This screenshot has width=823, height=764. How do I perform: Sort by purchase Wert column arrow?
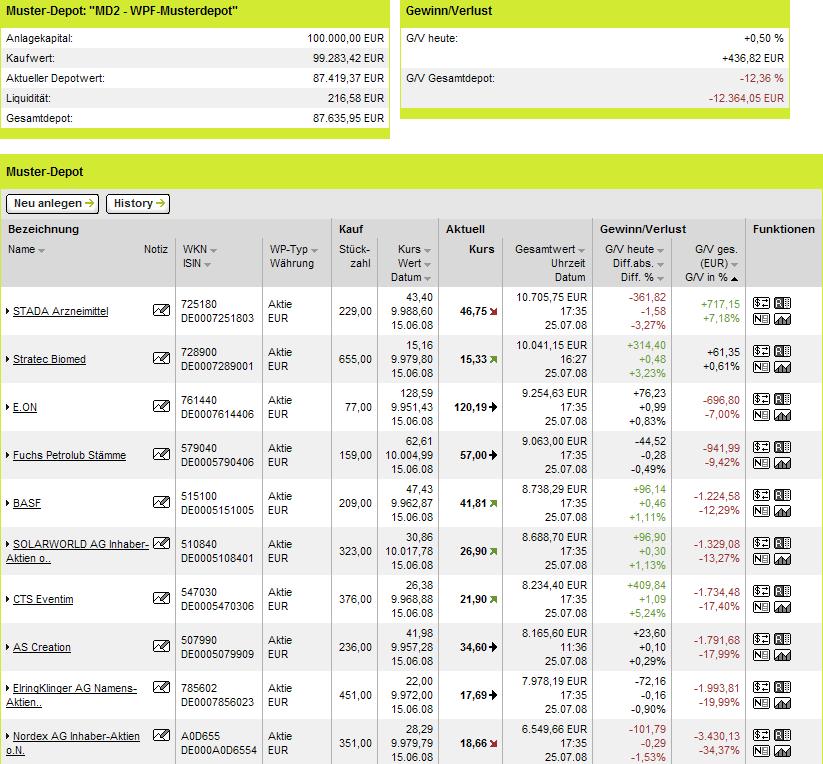tap(428, 265)
